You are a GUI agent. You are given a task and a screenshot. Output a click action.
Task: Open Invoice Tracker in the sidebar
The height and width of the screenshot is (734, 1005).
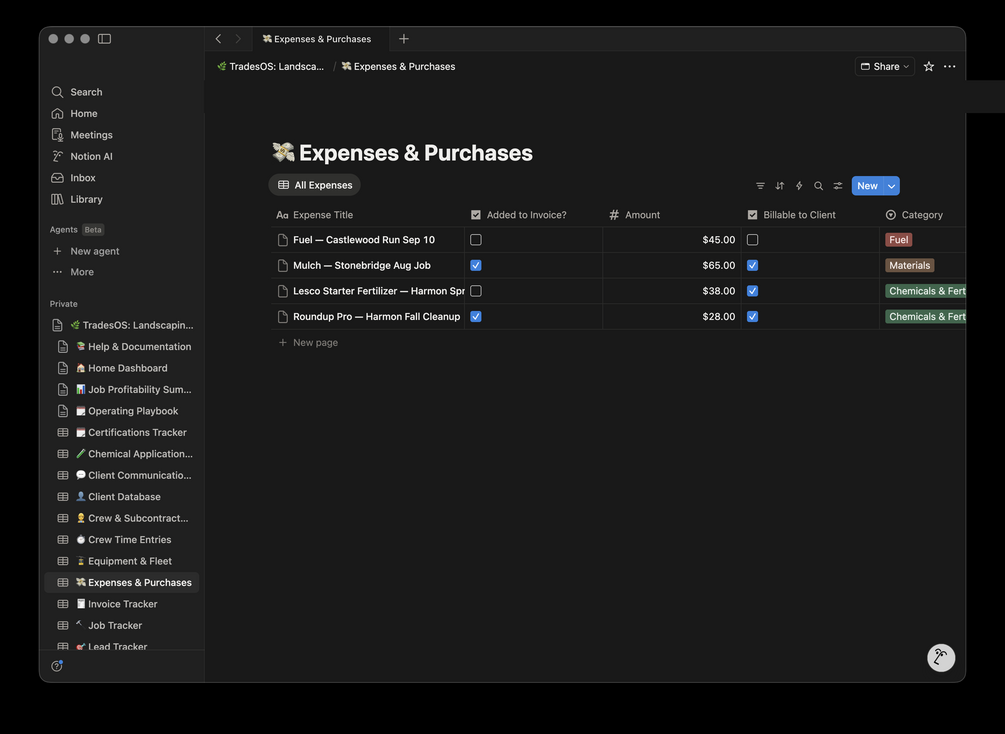(122, 604)
